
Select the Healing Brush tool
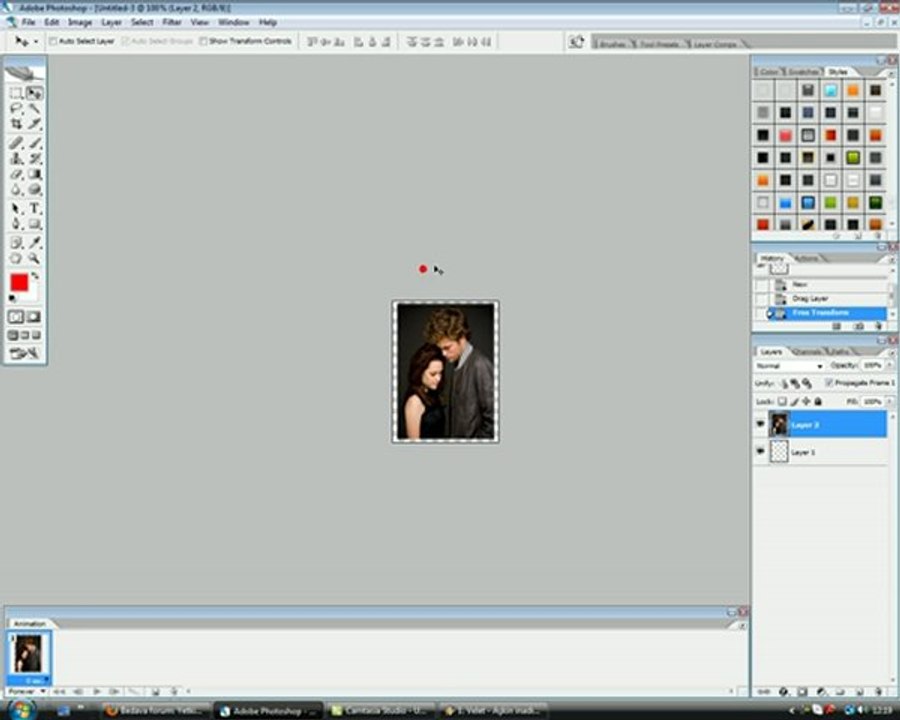[16, 143]
